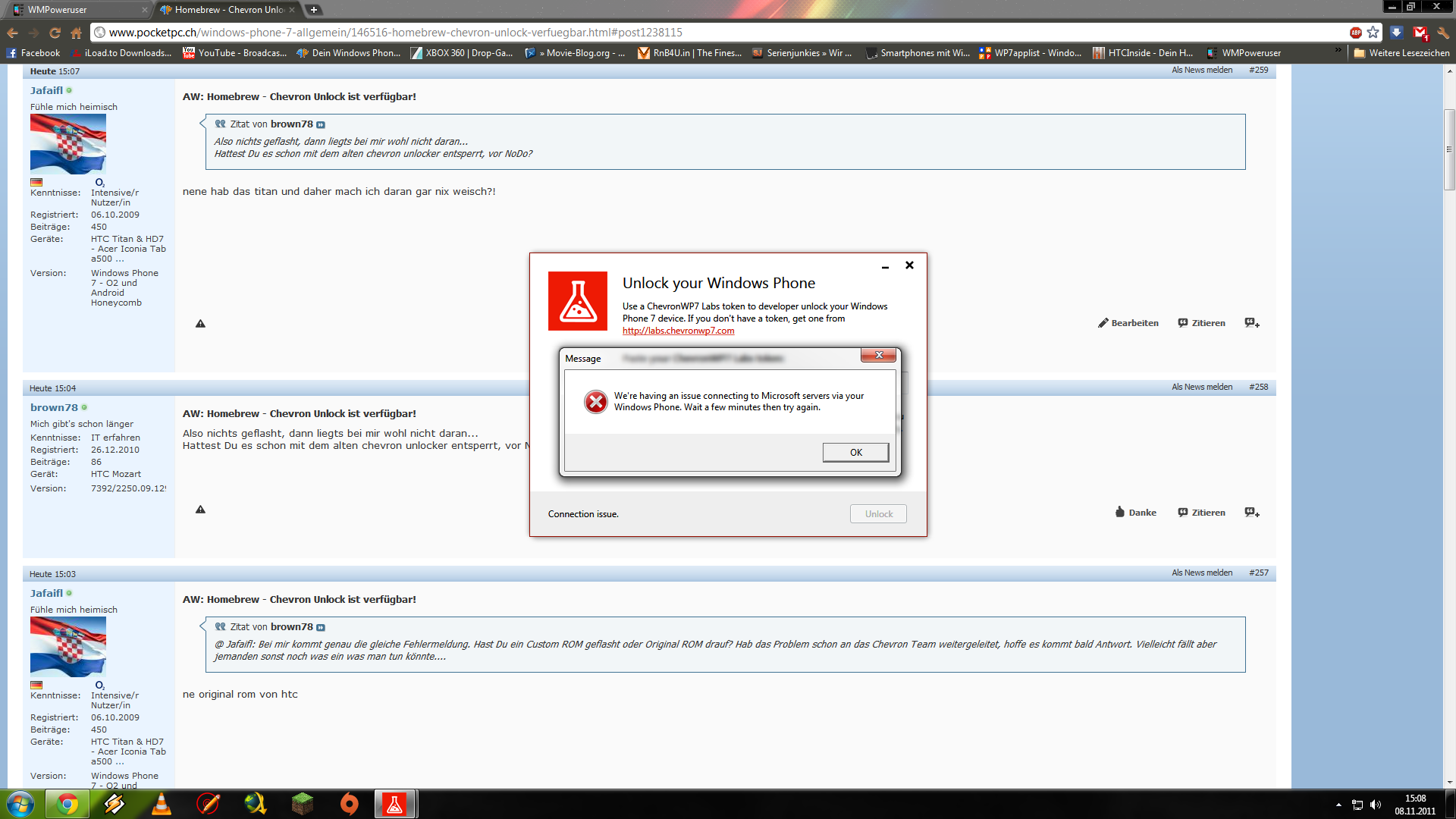Viewport: 1456px width, 819px height.
Task: Show hidden system tray icons
Action: click(1338, 805)
